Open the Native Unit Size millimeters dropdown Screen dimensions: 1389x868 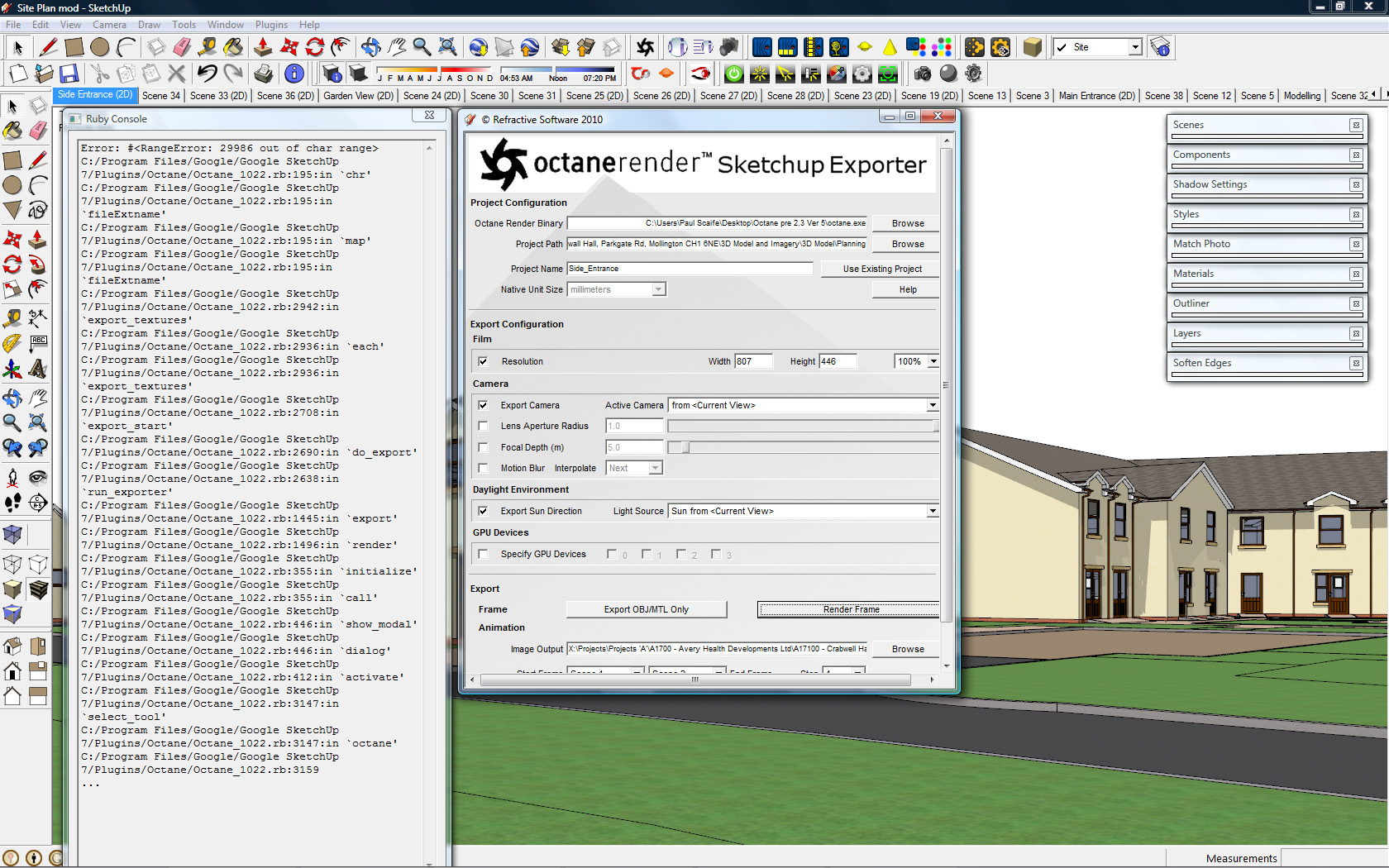click(617, 289)
